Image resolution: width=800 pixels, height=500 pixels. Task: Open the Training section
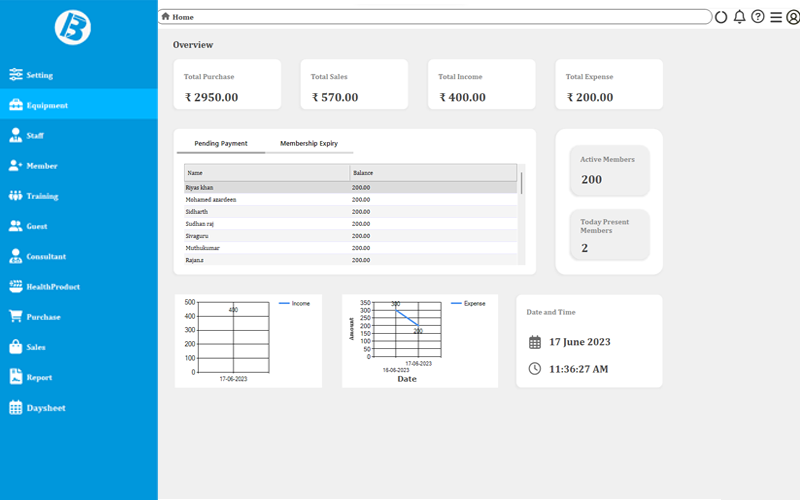79,195
